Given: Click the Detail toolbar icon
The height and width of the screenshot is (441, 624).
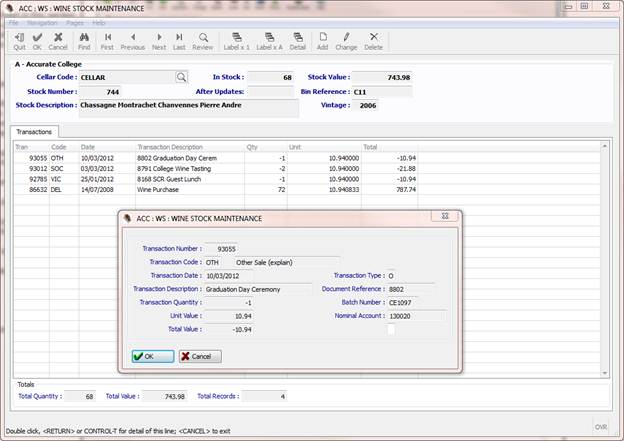Looking at the screenshot, I should point(298,40).
